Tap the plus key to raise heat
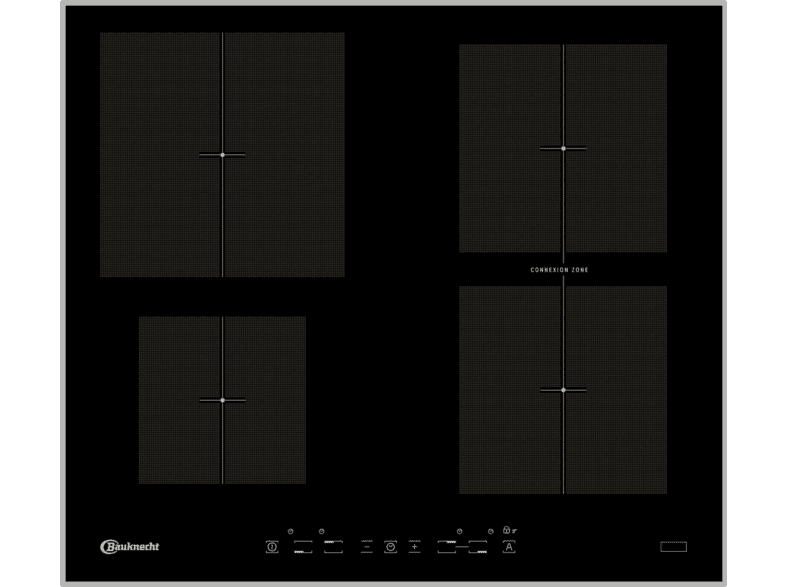 [x=414, y=546]
